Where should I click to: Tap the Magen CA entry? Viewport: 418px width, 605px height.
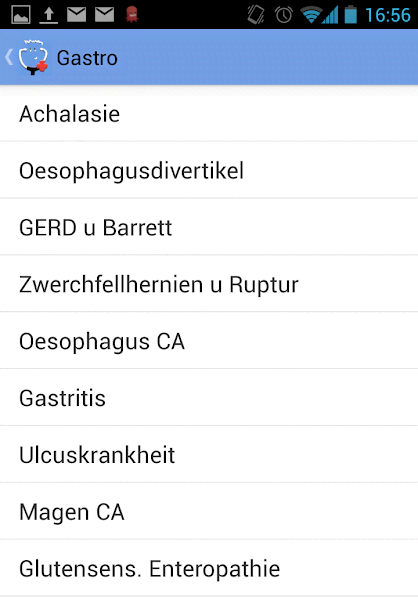click(x=209, y=511)
